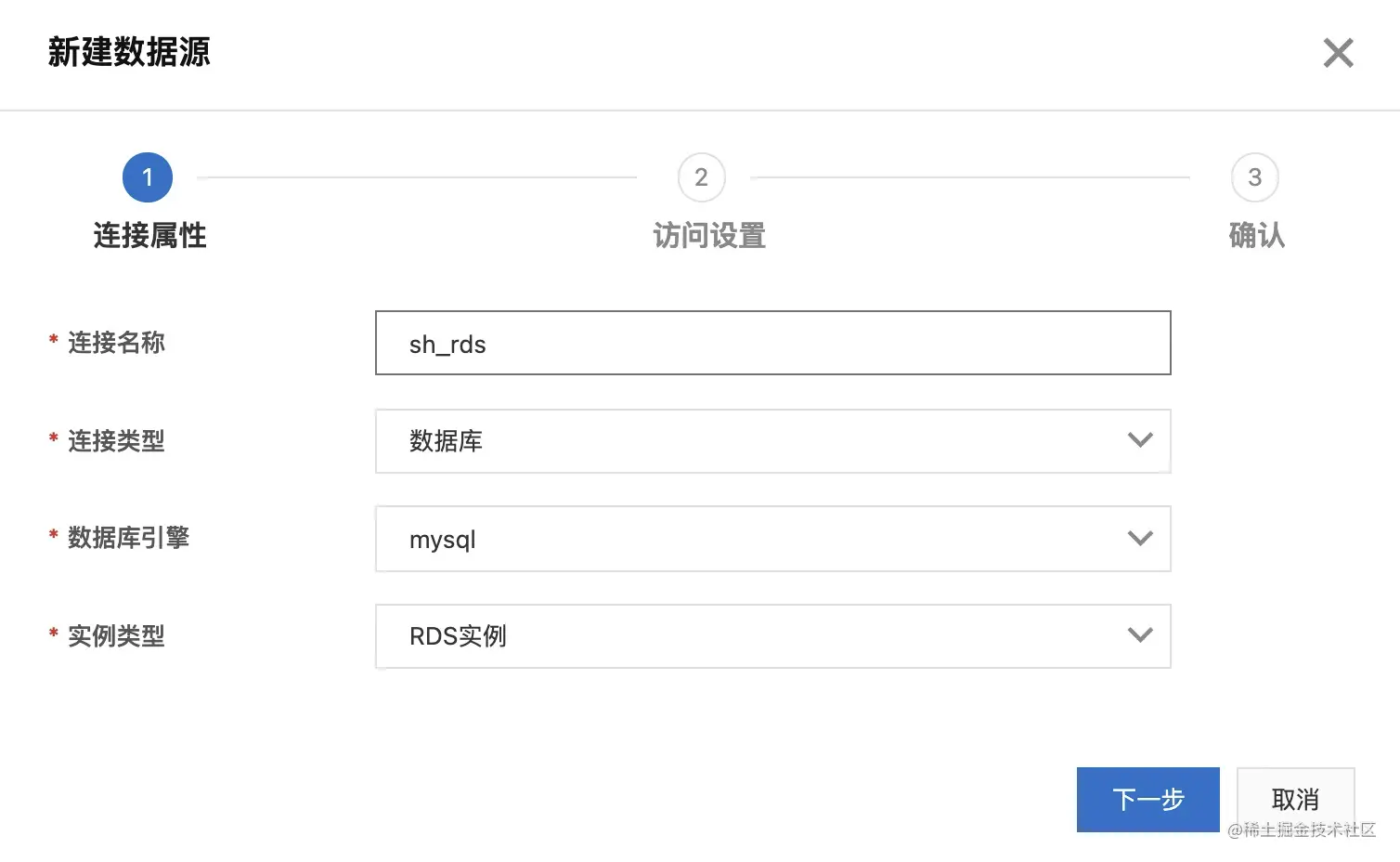Screen dimensions: 1400x862
Task: Click the chevron arrow in 数据库引擎 field
Action: (x=1140, y=538)
